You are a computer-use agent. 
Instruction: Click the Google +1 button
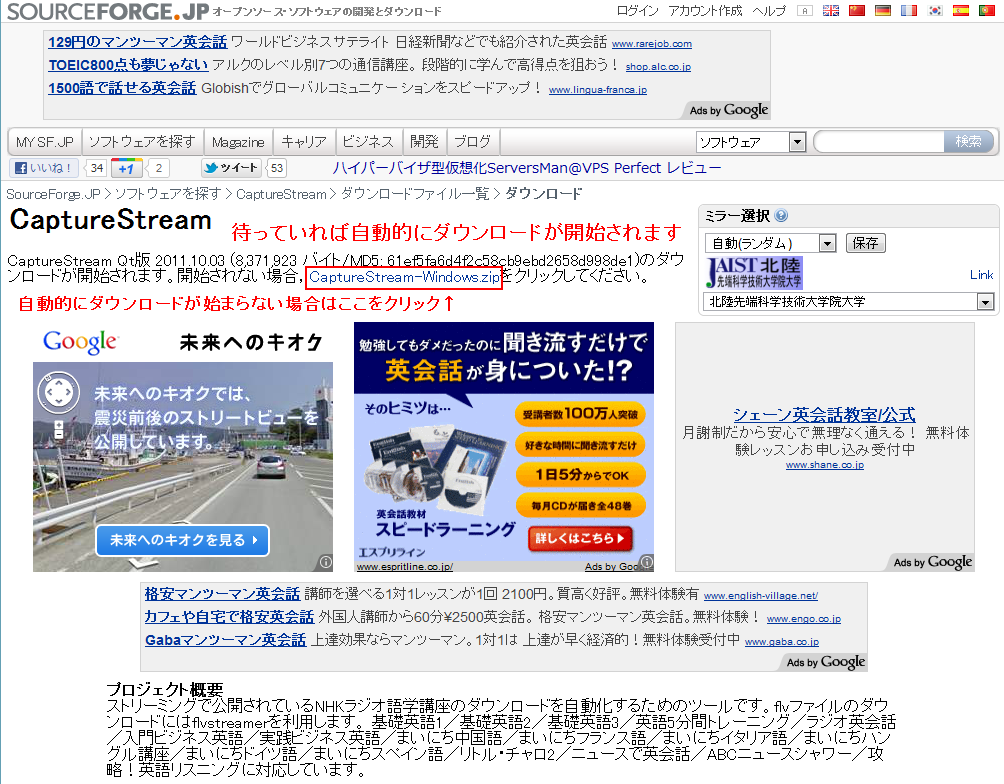[126, 168]
